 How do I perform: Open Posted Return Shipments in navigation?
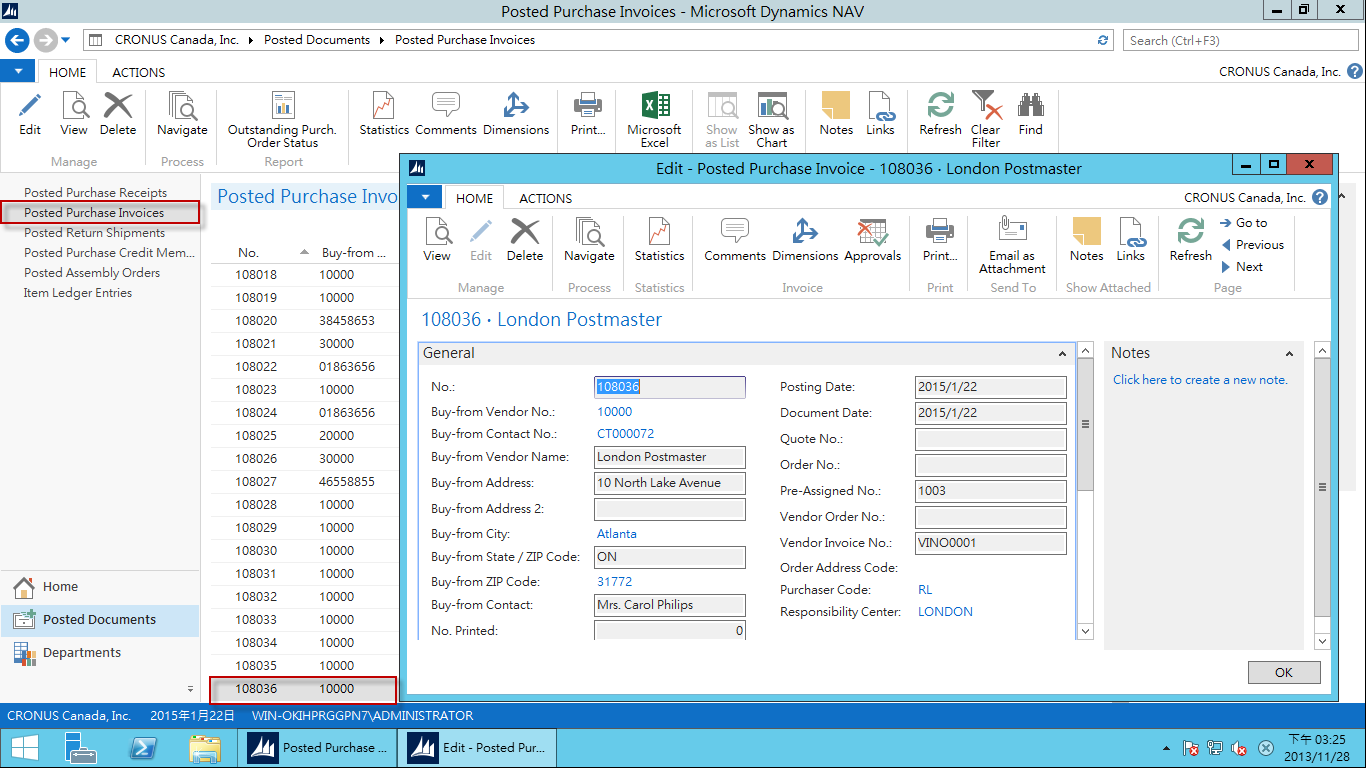tap(95, 233)
